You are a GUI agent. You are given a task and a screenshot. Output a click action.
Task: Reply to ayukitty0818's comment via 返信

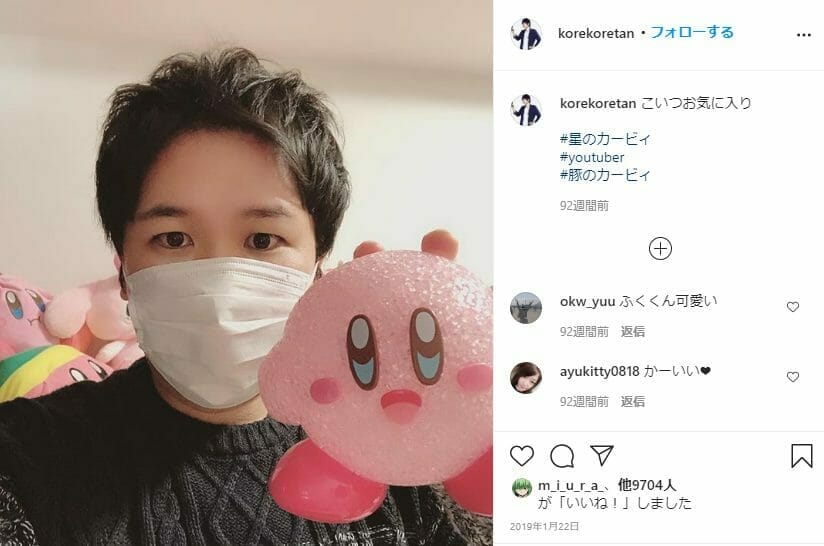pyautogui.click(x=633, y=401)
